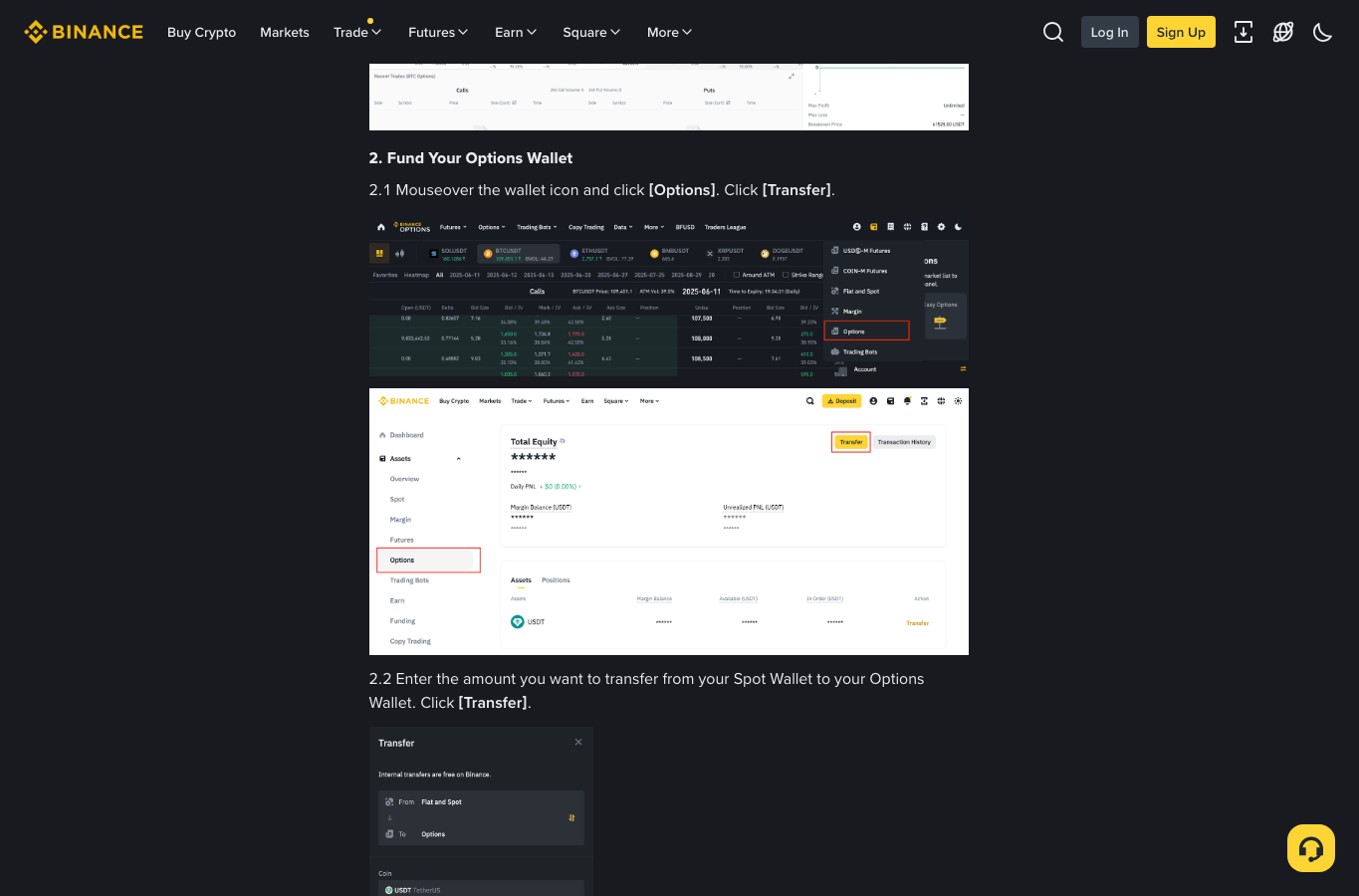Image resolution: width=1359 pixels, height=896 pixels.
Task: Click the swap arrows icon in the Transfer dialog screenshot
Action: 571,818
